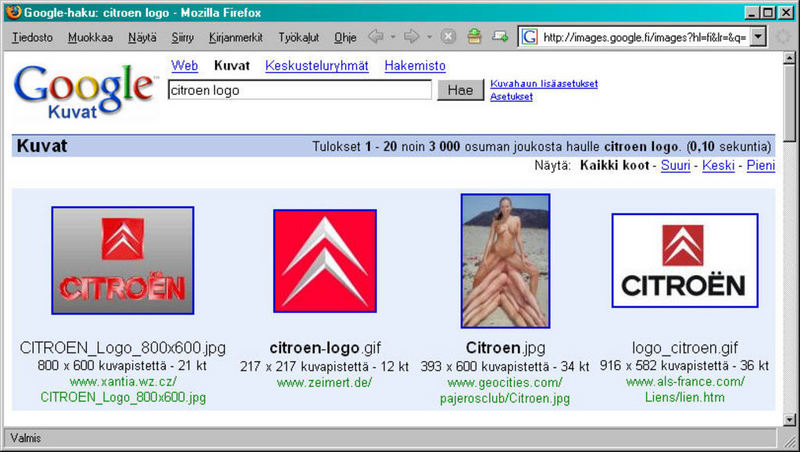Click the Google favicon in address bar
The image size is (800, 452).
(530, 37)
